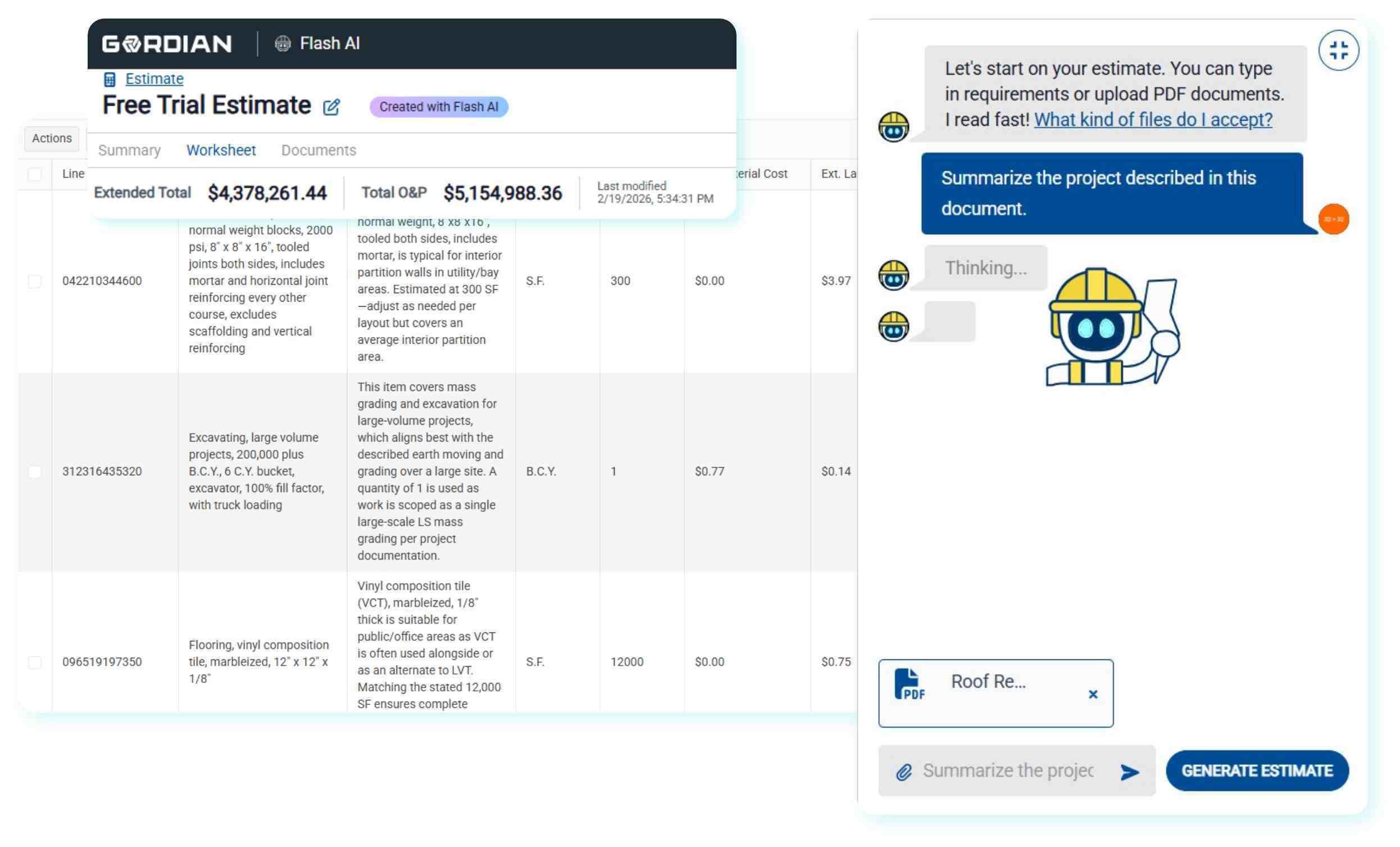Click the quantity cell 300
The image size is (1400, 847).
click(620, 281)
